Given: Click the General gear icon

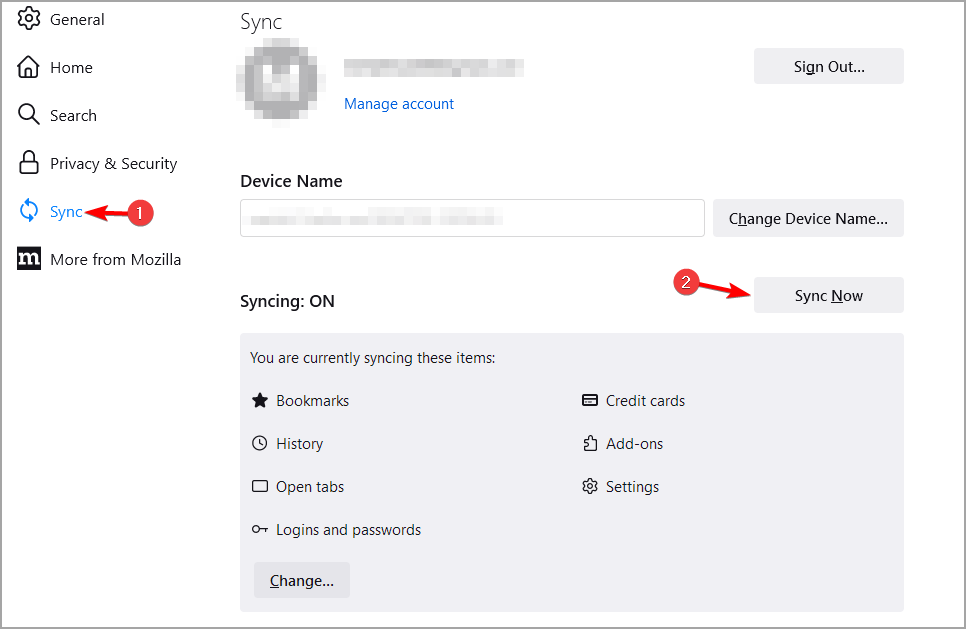Looking at the screenshot, I should [28, 18].
